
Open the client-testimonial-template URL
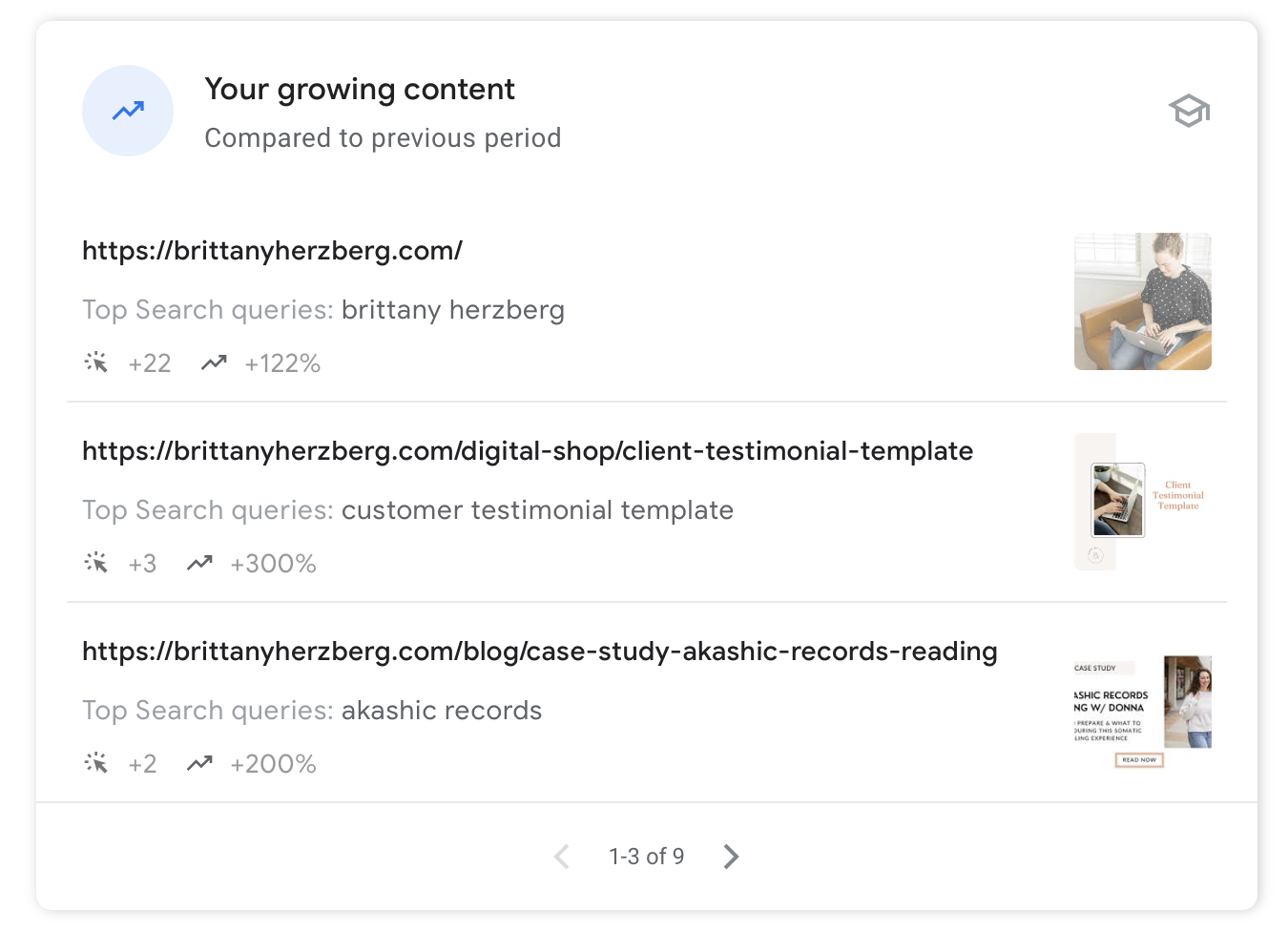click(x=527, y=451)
